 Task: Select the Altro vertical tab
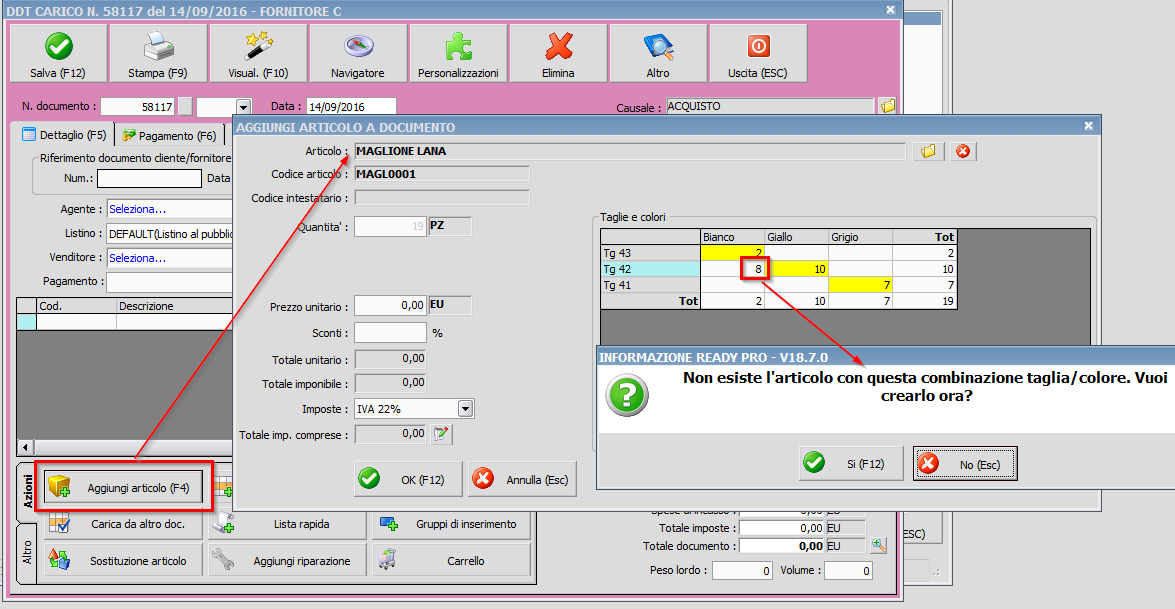tap(27, 553)
